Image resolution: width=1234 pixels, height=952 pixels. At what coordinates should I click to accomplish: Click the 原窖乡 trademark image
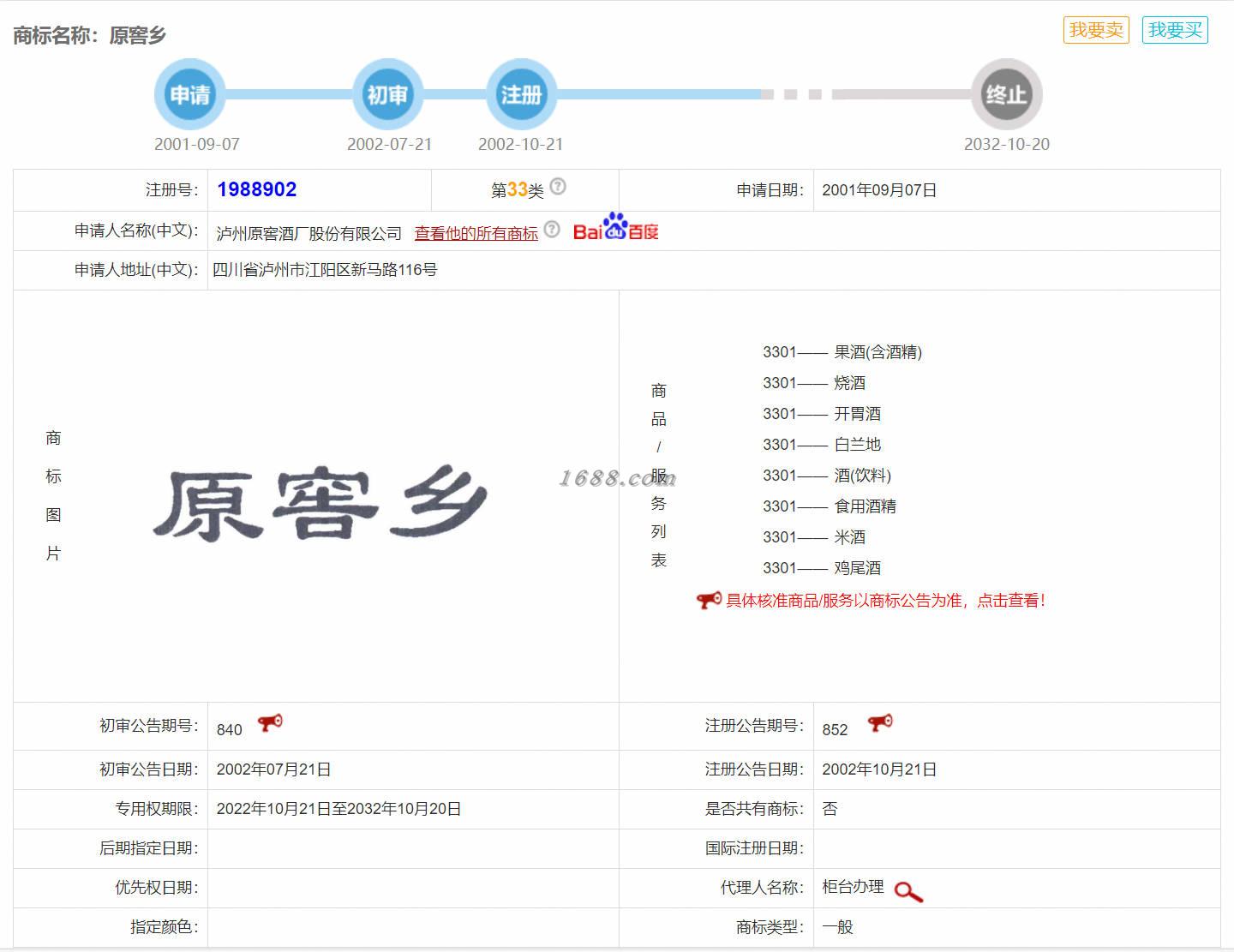(320, 502)
